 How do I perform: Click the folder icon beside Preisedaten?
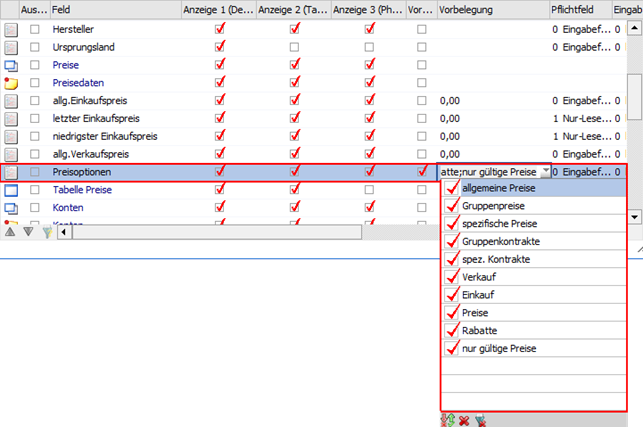tap(11, 83)
